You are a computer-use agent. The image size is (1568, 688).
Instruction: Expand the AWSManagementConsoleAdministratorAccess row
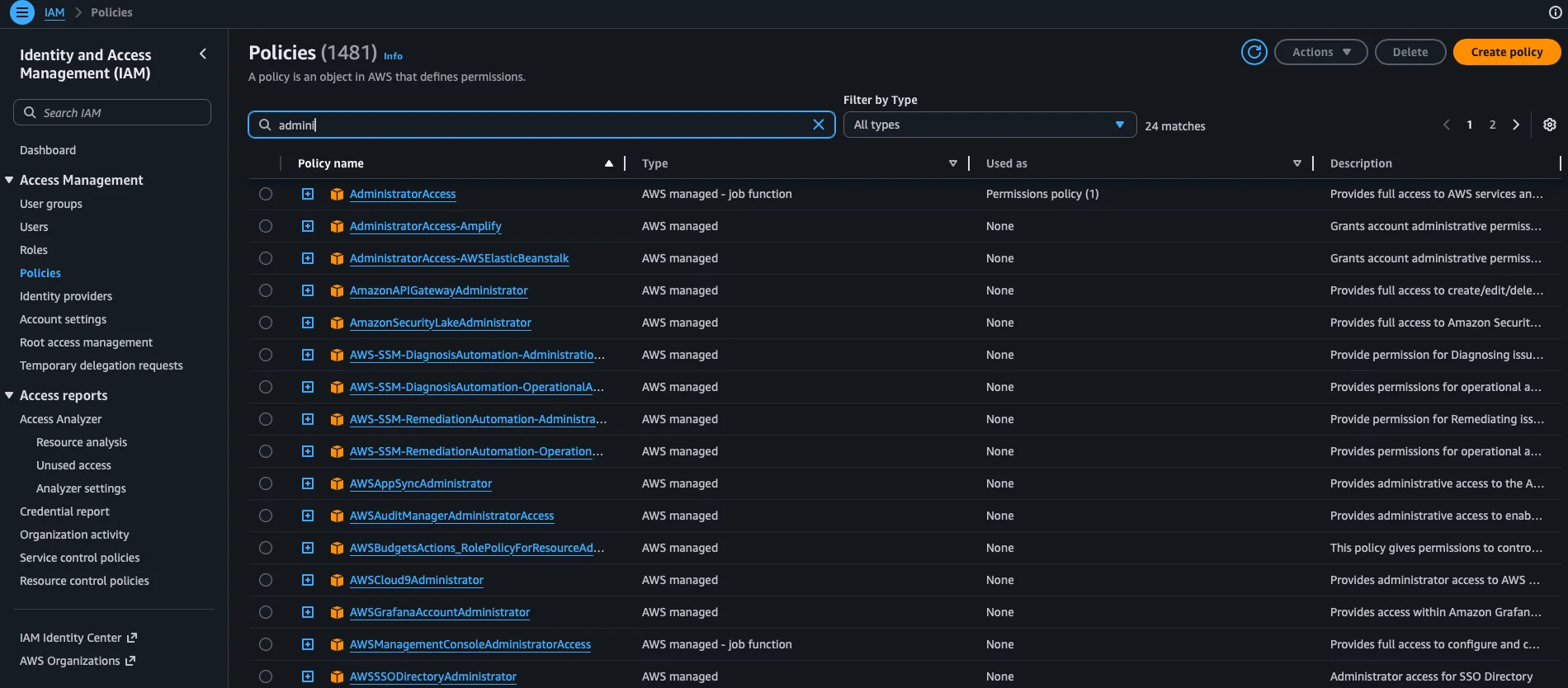click(x=308, y=644)
